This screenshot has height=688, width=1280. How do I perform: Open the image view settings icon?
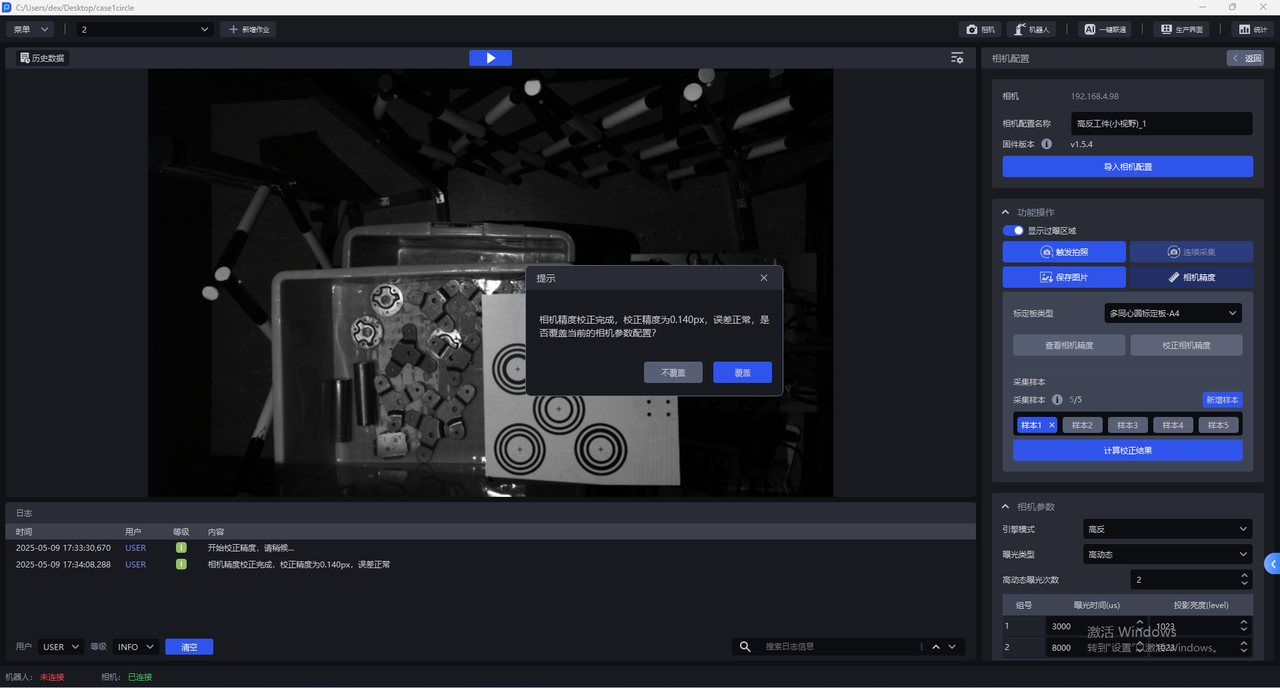[957, 58]
